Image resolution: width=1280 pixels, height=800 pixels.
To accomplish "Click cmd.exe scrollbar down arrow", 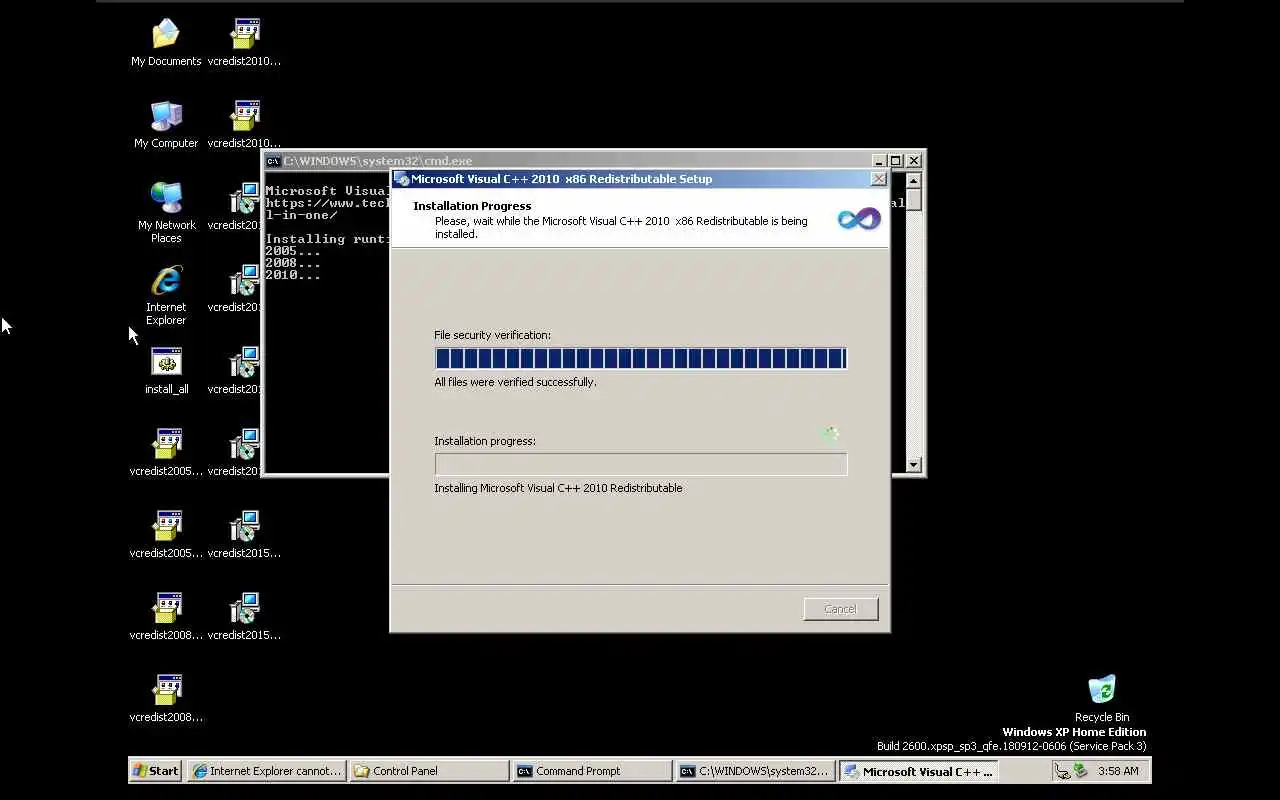I will 913,464.
